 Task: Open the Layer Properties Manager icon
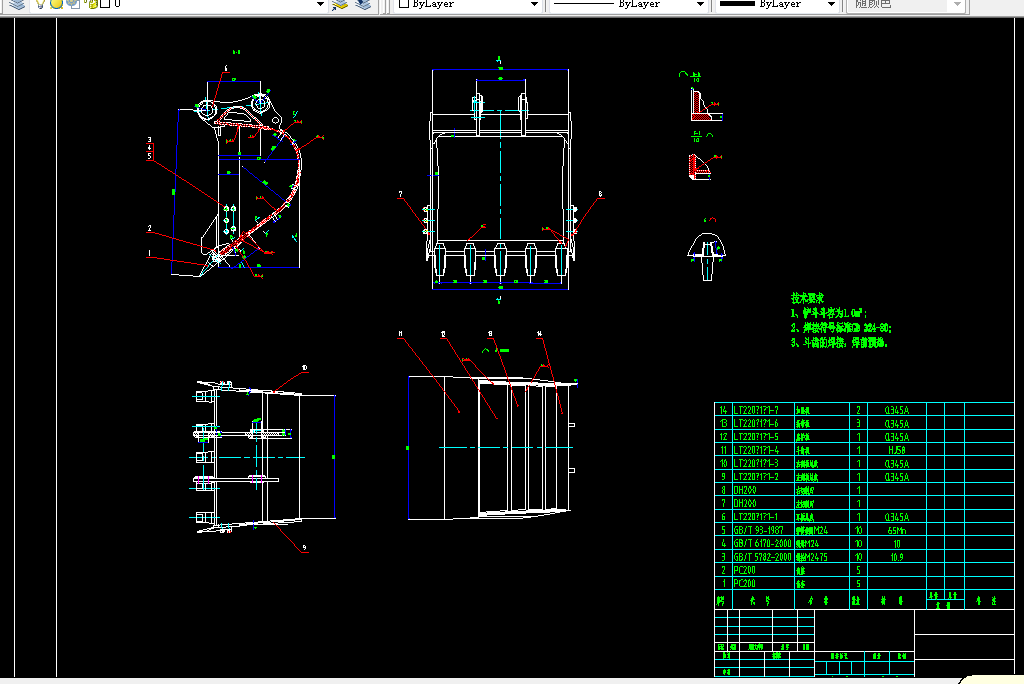(x=17, y=4)
